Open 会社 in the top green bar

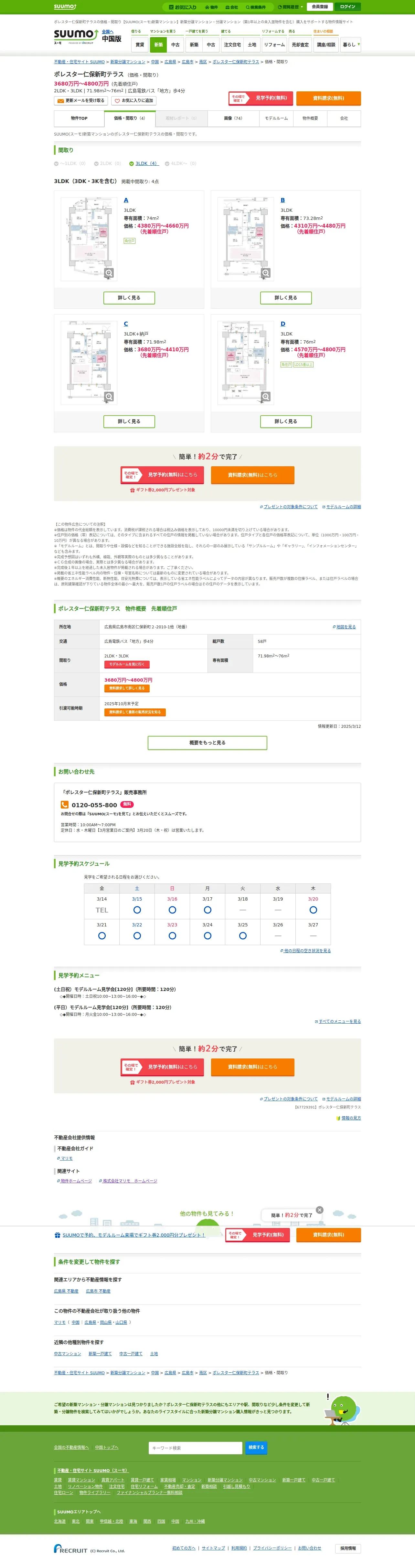(232, 7)
